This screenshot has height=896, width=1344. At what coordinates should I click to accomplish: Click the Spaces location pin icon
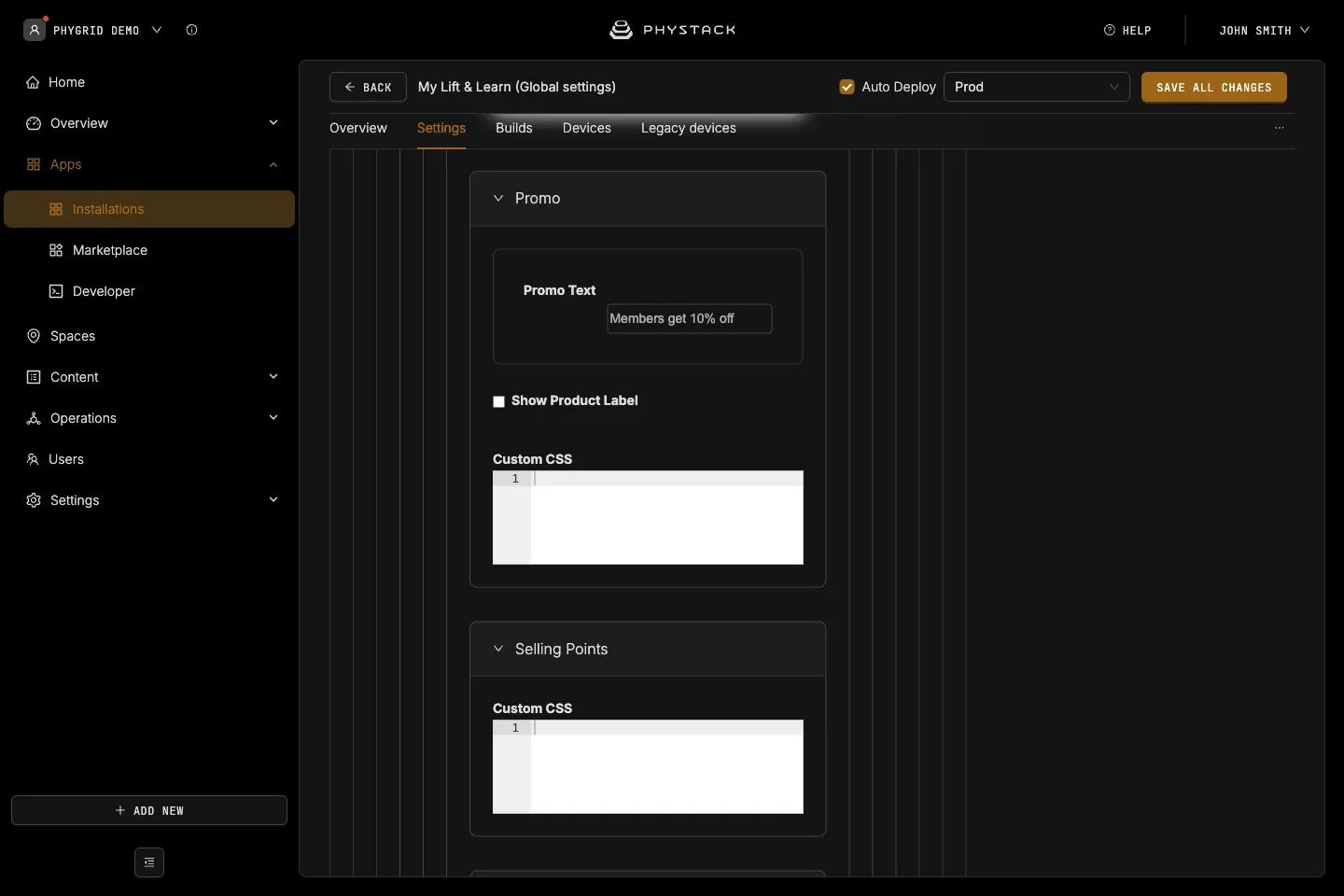click(34, 336)
